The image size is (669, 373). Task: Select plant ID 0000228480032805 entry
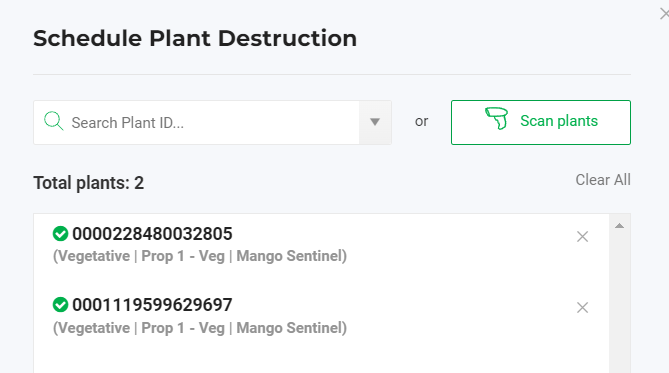pyautogui.click(x=152, y=234)
